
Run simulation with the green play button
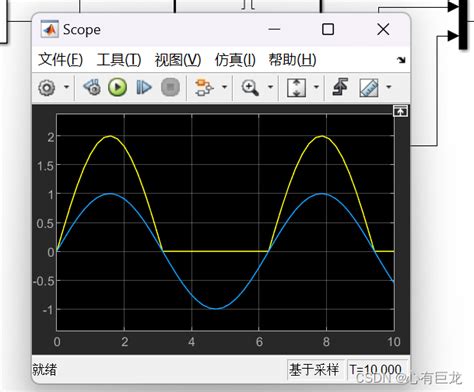coord(117,87)
